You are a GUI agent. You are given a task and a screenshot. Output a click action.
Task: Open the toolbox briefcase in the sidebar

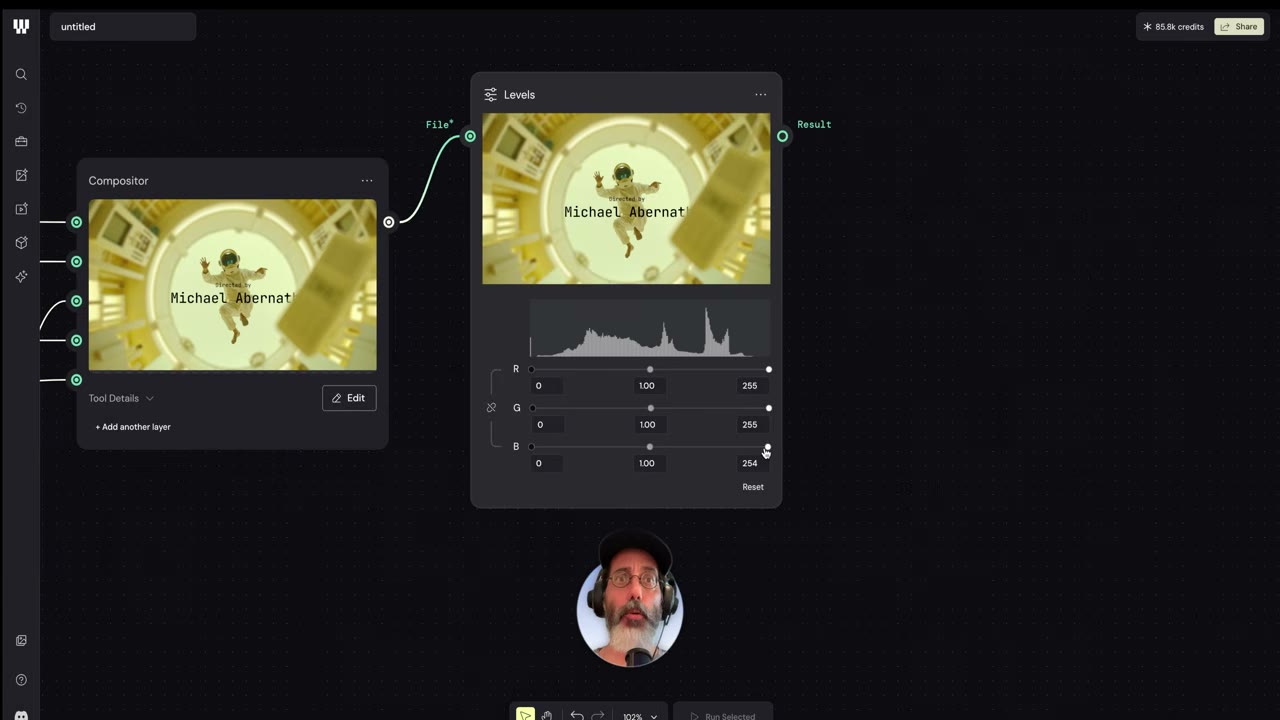21,141
